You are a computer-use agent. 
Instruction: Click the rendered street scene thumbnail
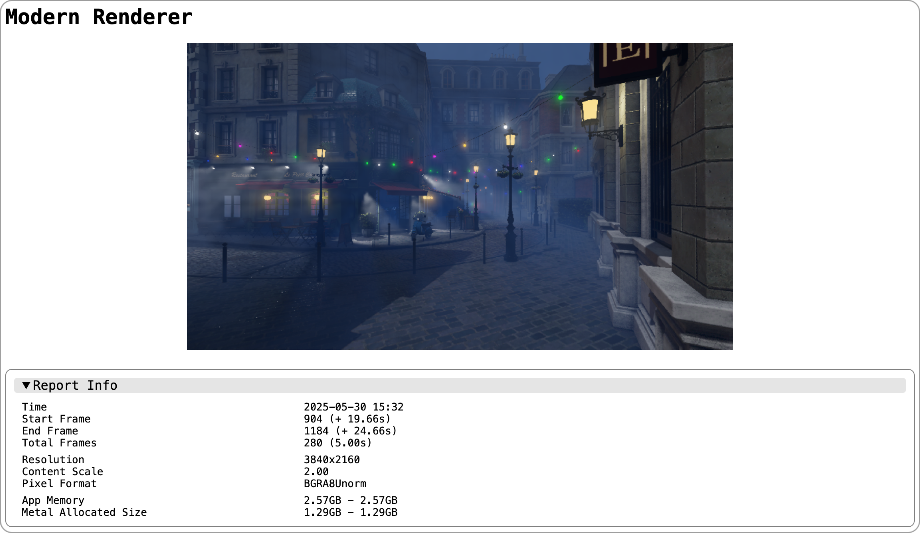point(459,196)
